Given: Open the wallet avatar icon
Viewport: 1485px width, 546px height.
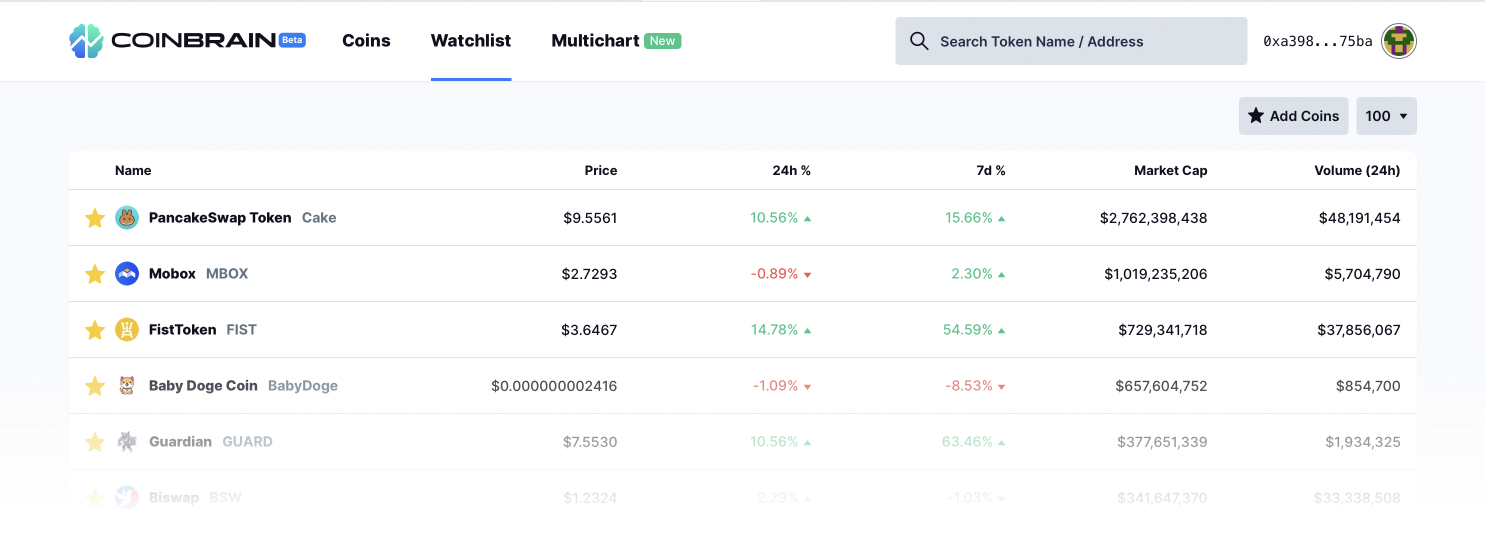Looking at the screenshot, I should [1399, 41].
